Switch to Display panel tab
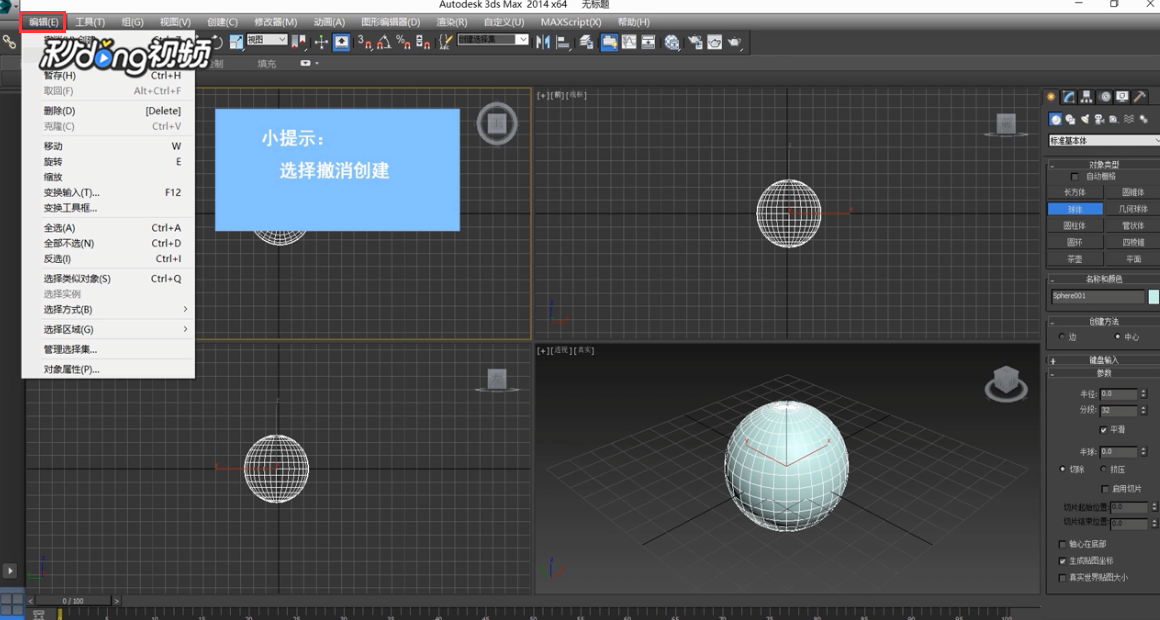This screenshot has height=620, width=1160. [x=1122, y=97]
